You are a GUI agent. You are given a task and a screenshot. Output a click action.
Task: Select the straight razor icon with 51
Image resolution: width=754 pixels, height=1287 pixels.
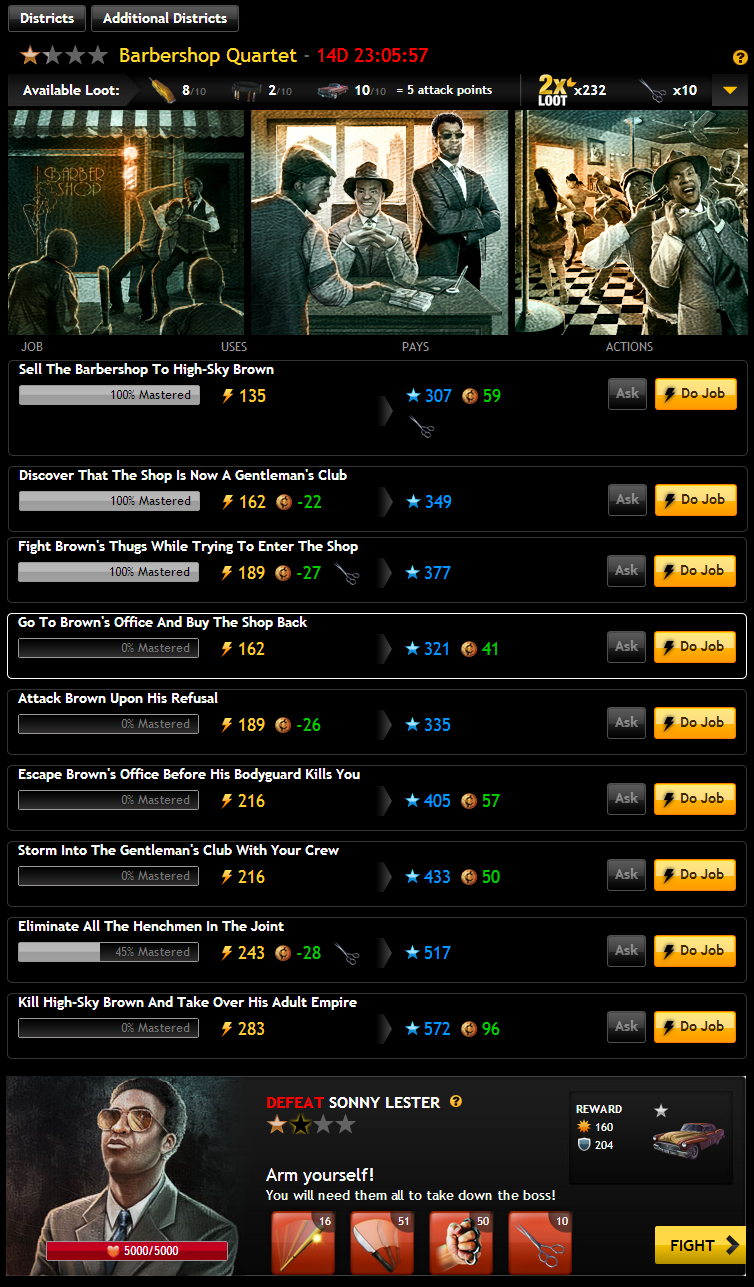click(x=382, y=1243)
